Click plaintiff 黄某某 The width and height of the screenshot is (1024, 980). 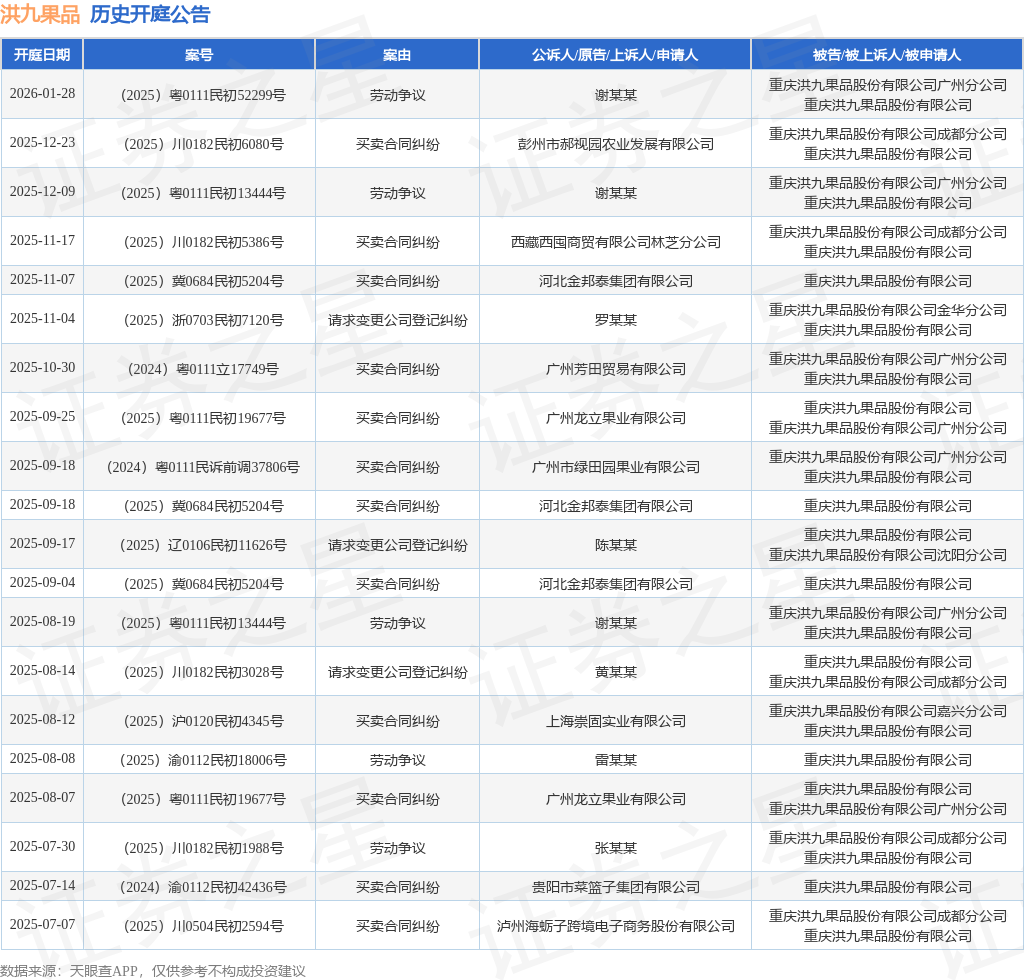point(615,672)
